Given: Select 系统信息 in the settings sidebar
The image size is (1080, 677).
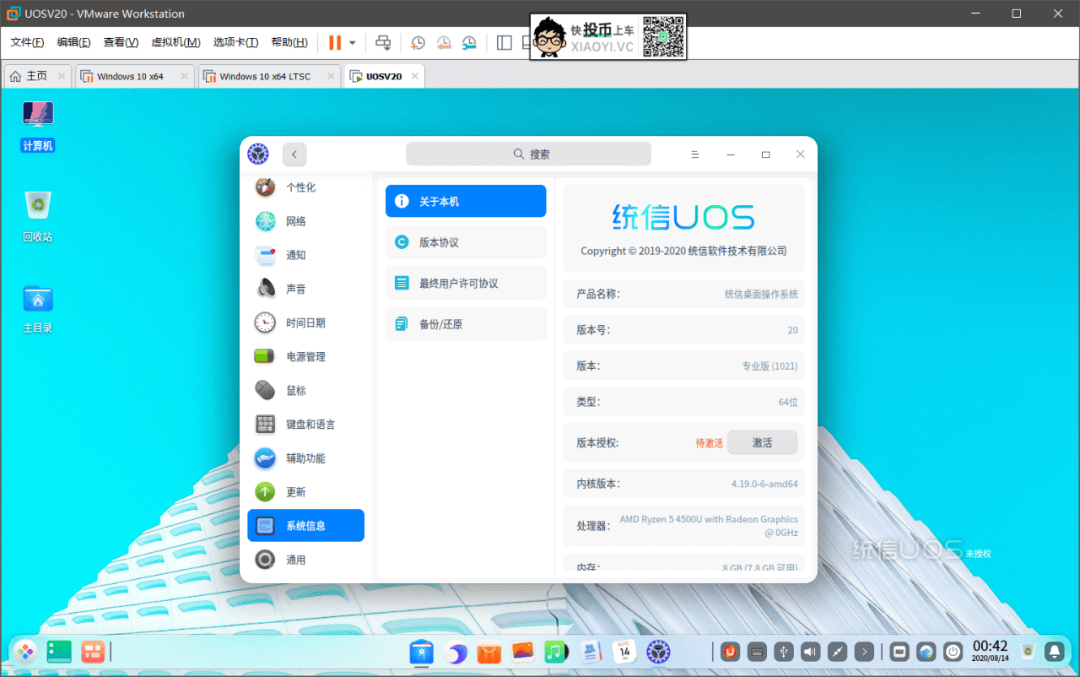Looking at the screenshot, I should [x=306, y=525].
